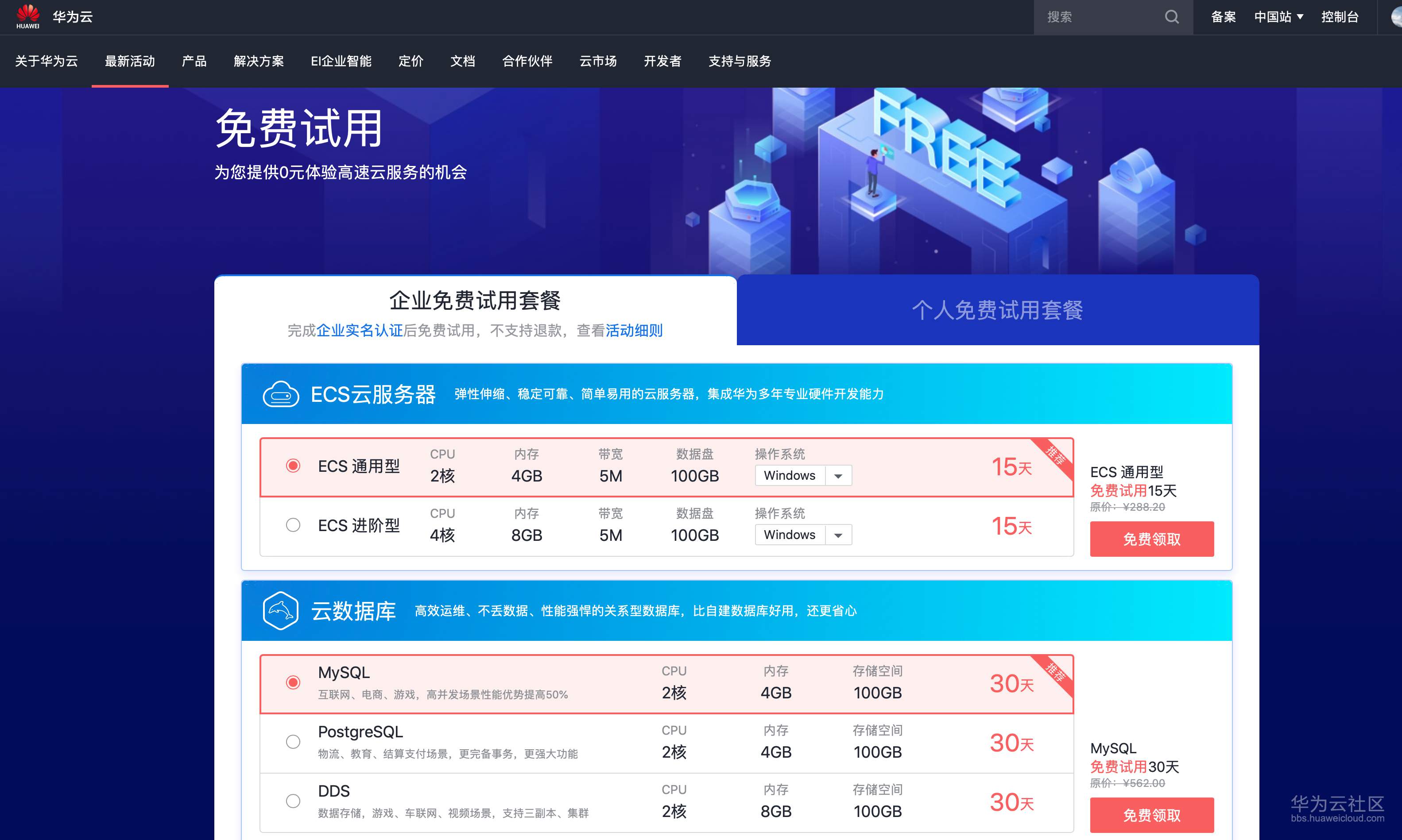Viewport: 1402px width, 840px height.
Task: Click the cloud icon next to ECS云服务器
Action: [282, 393]
